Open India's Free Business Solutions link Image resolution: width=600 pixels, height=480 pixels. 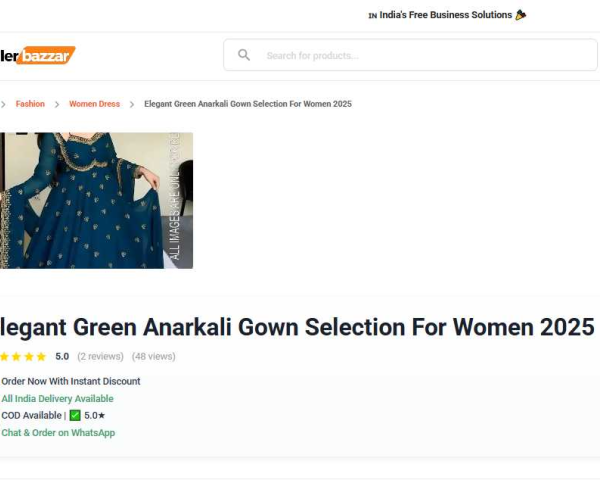tap(445, 15)
